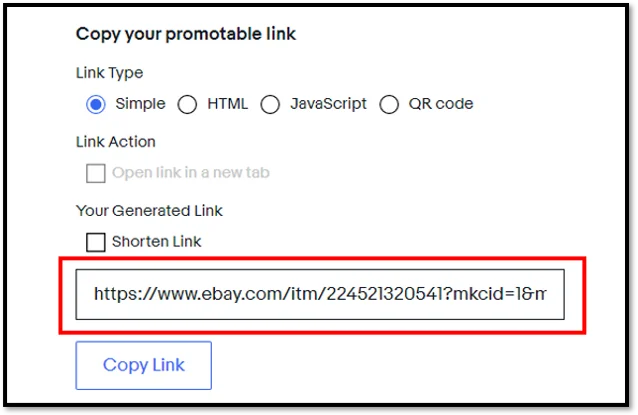Viewport: 638px width, 415px height.
Task: Click the "JavaScript" option label text
Action: pos(328,104)
